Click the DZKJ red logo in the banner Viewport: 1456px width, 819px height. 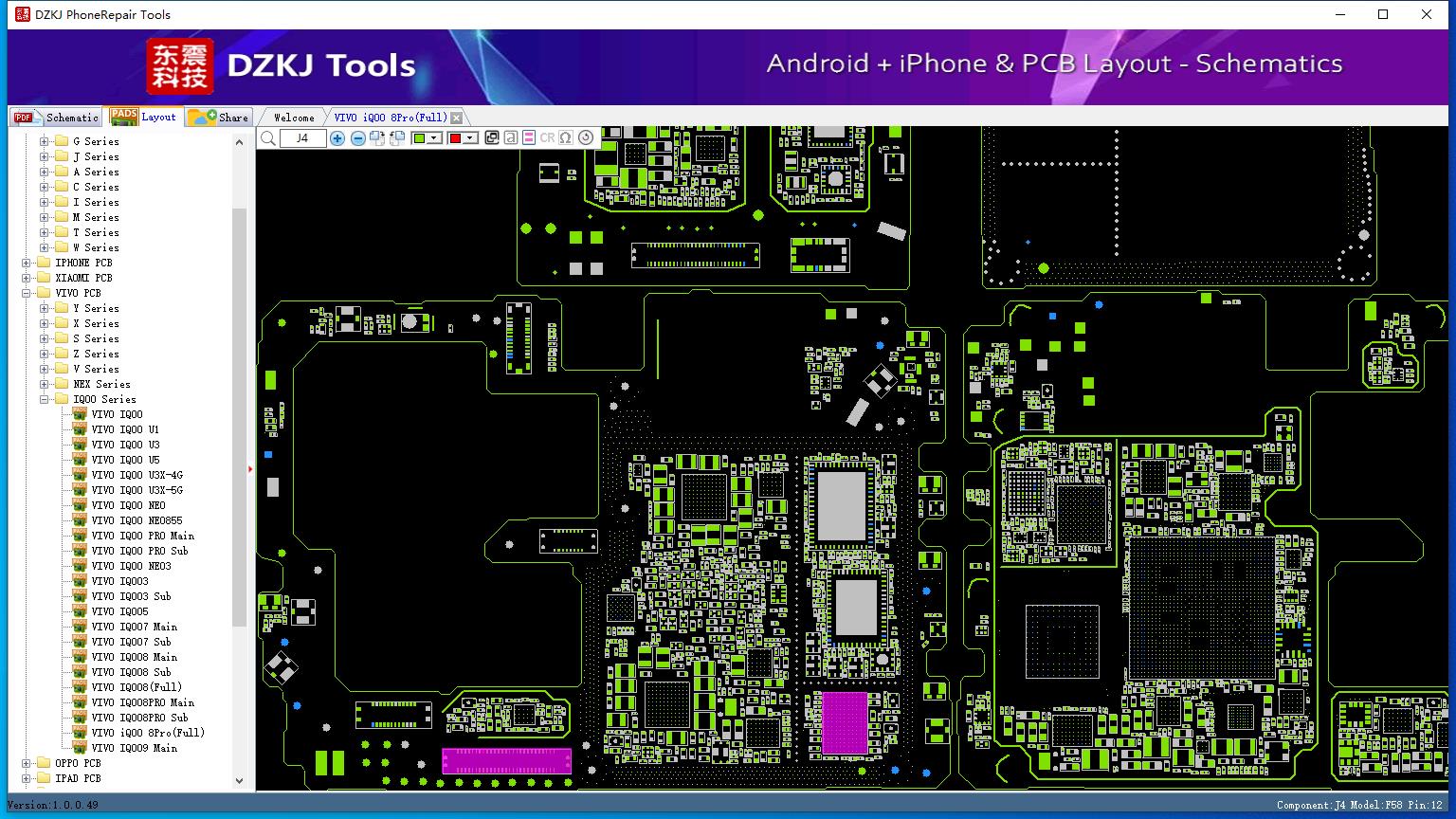point(179,66)
